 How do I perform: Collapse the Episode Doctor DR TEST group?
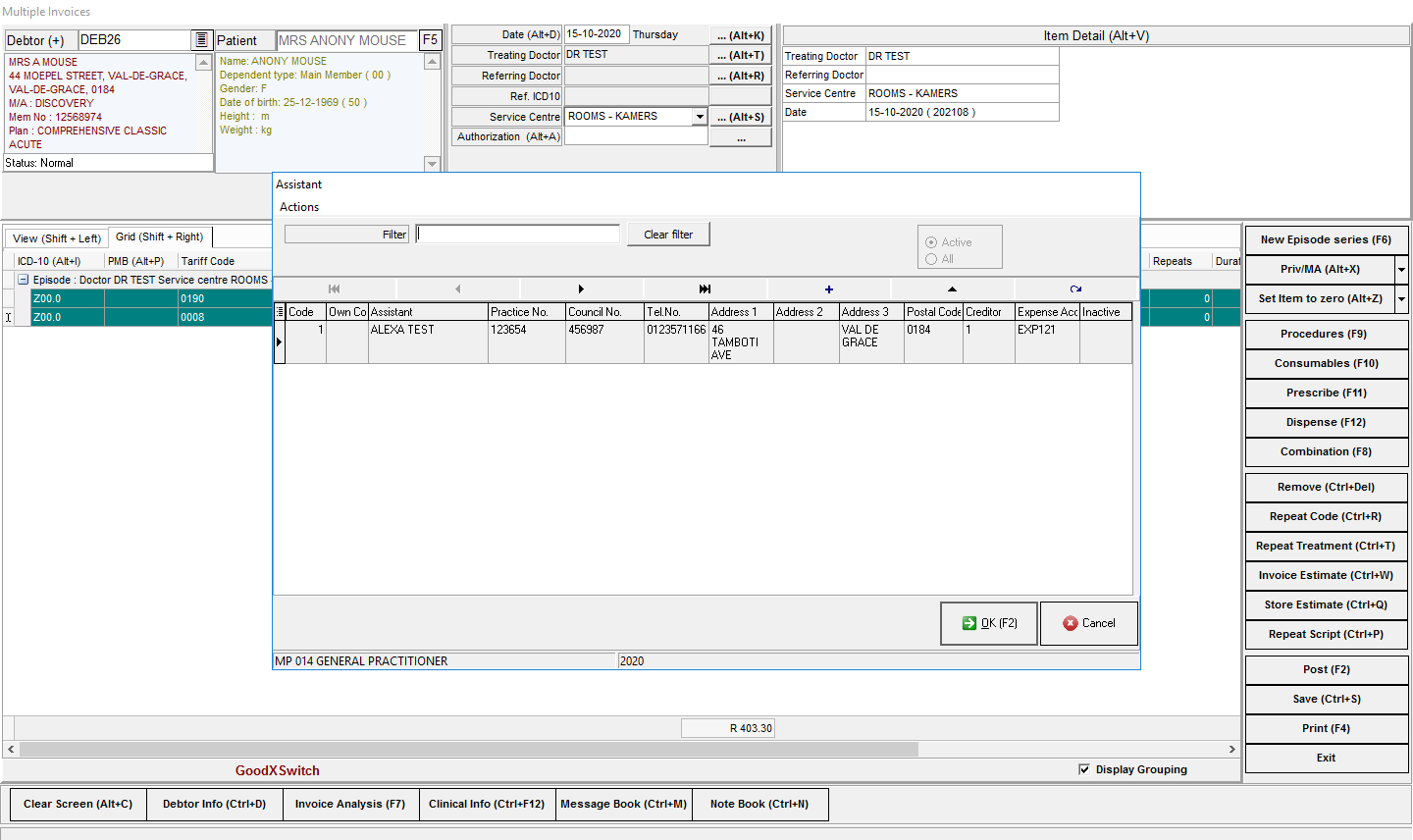point(24,280)
